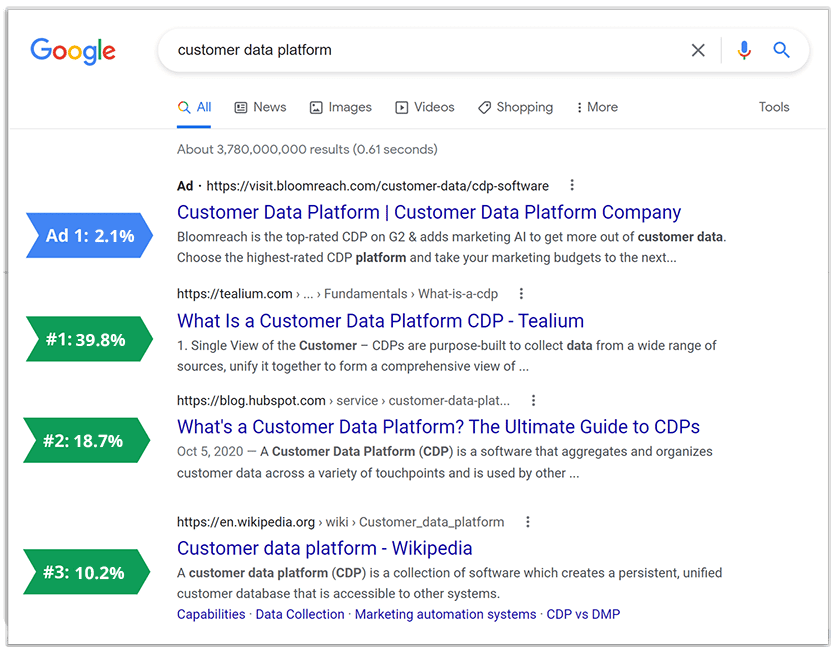Image resolution: width=834 pixels, height=655 pixels.
Task: Open the Tealium What Is a CDP result
Action: [380, 321]
